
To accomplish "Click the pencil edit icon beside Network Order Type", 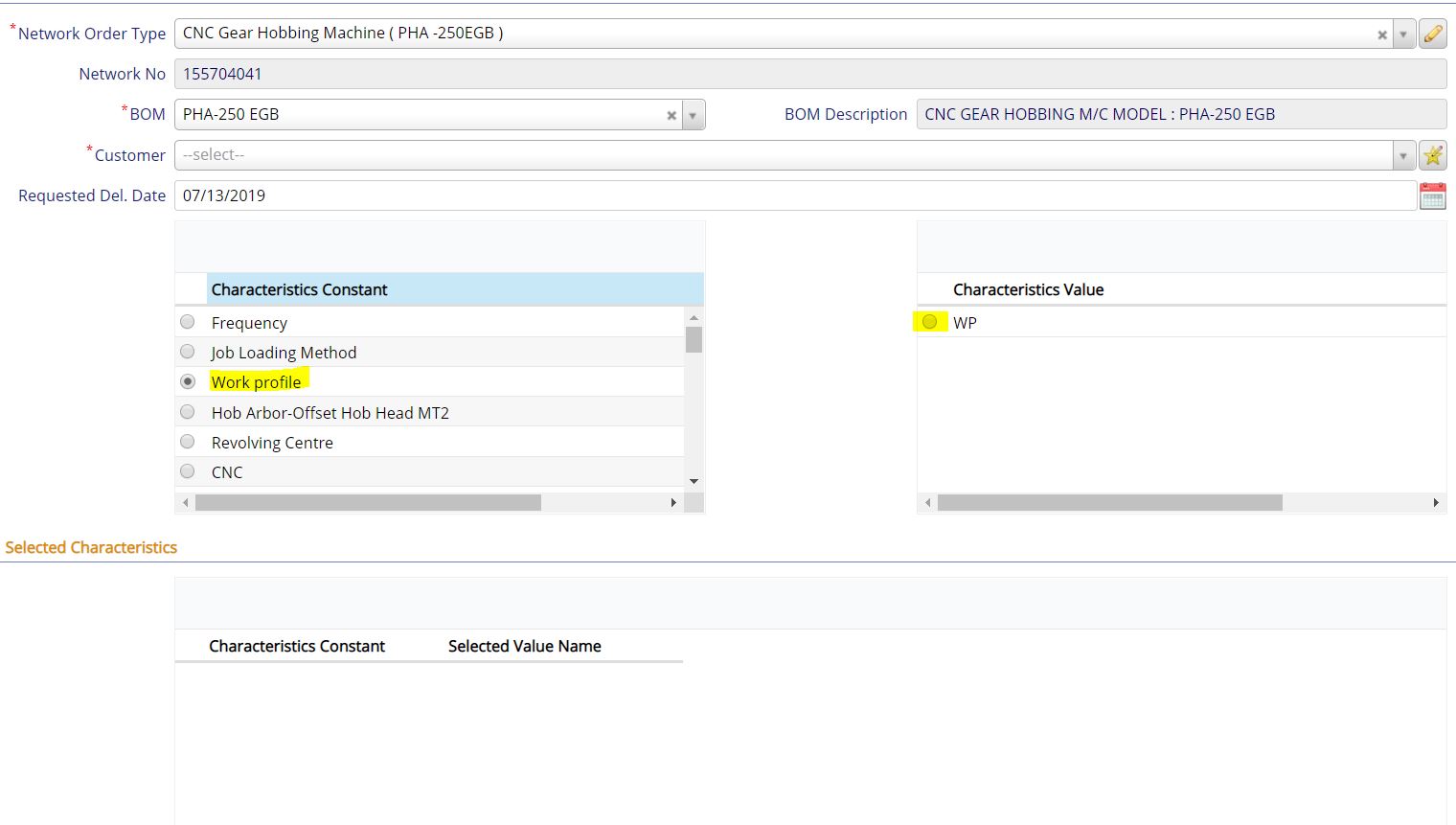I will click(1433, 34).
